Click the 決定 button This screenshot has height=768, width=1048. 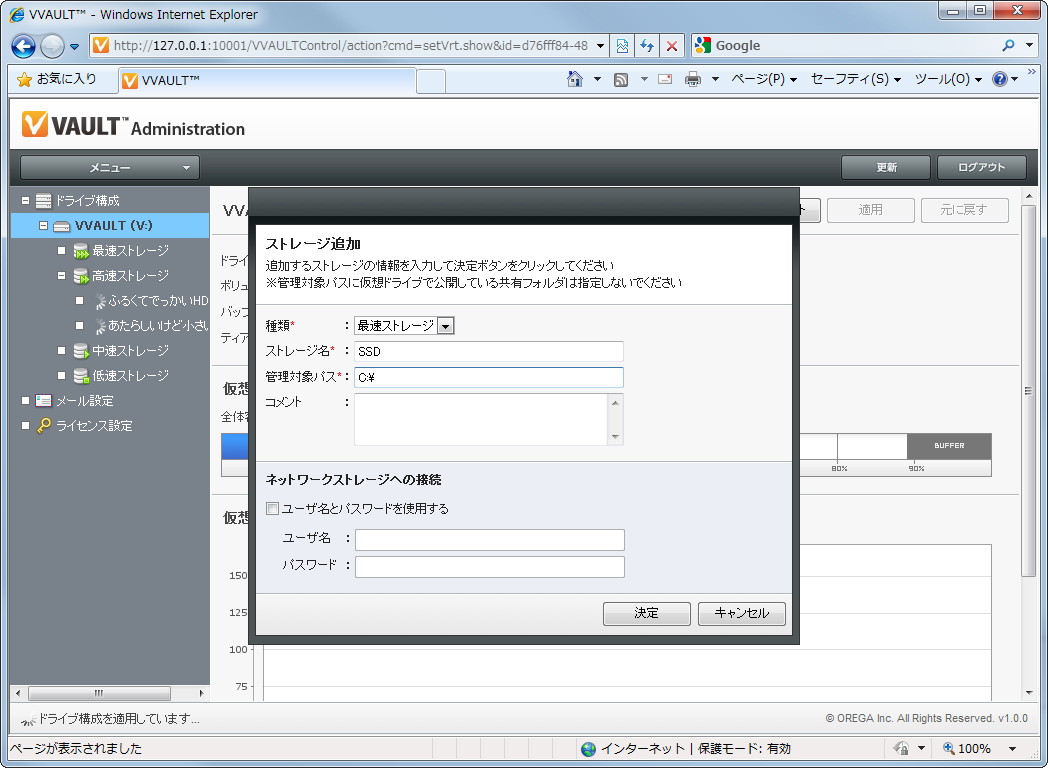click(x=646, y=614)
